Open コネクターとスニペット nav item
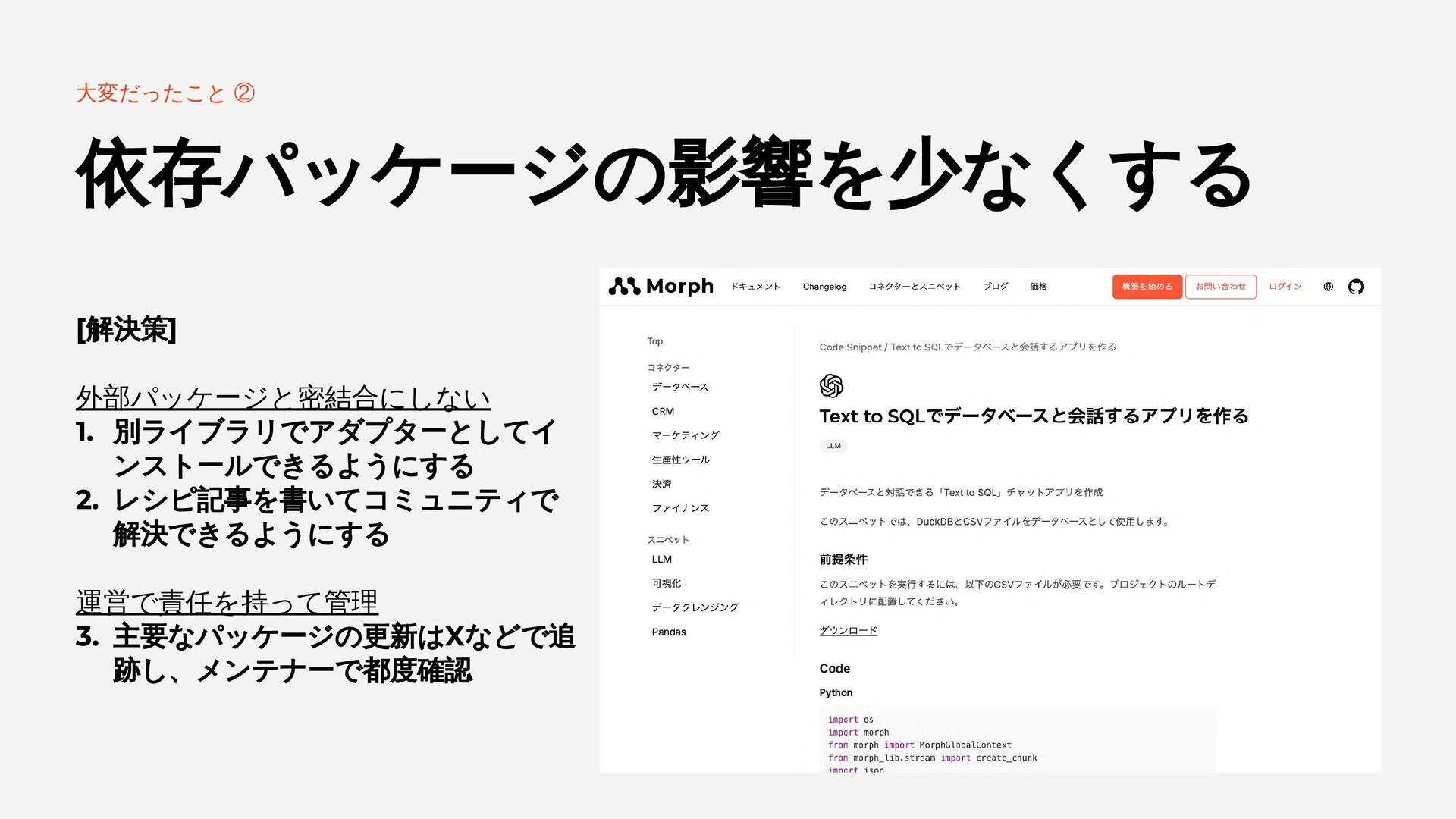Screen dimensions: 1456x819 pyautogui.click(x=914, y=287)
